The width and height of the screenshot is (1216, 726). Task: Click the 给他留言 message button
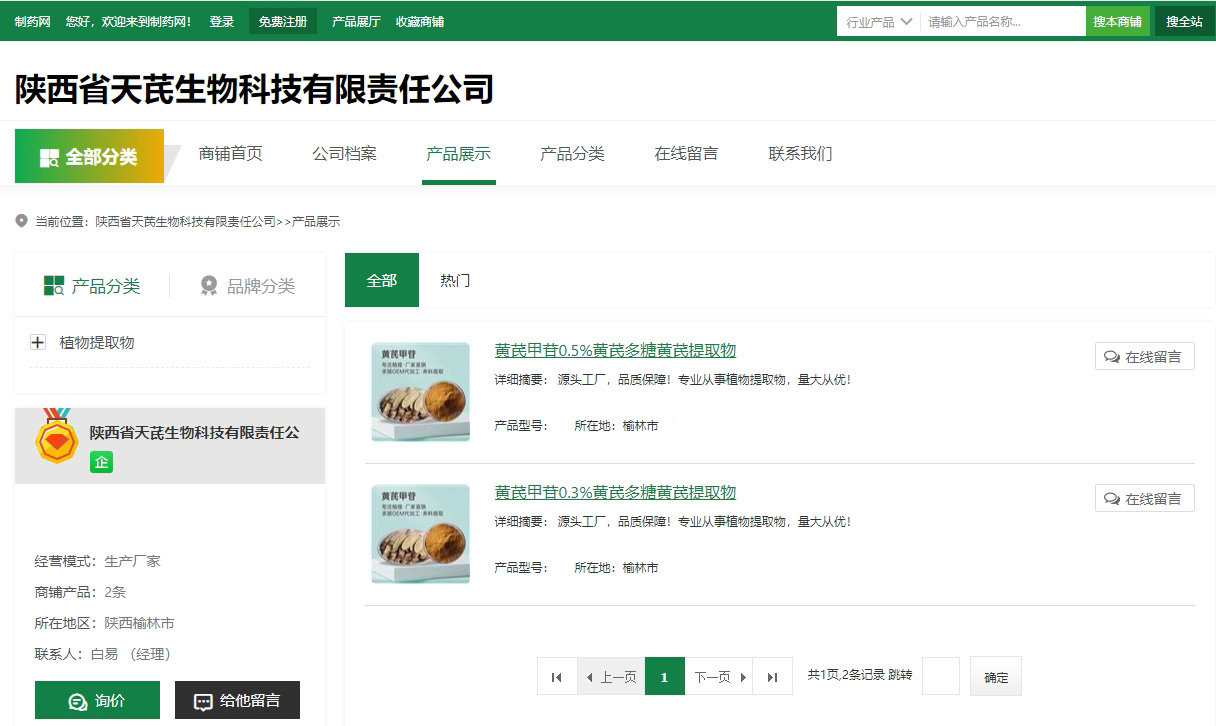[x=237, y=701]
